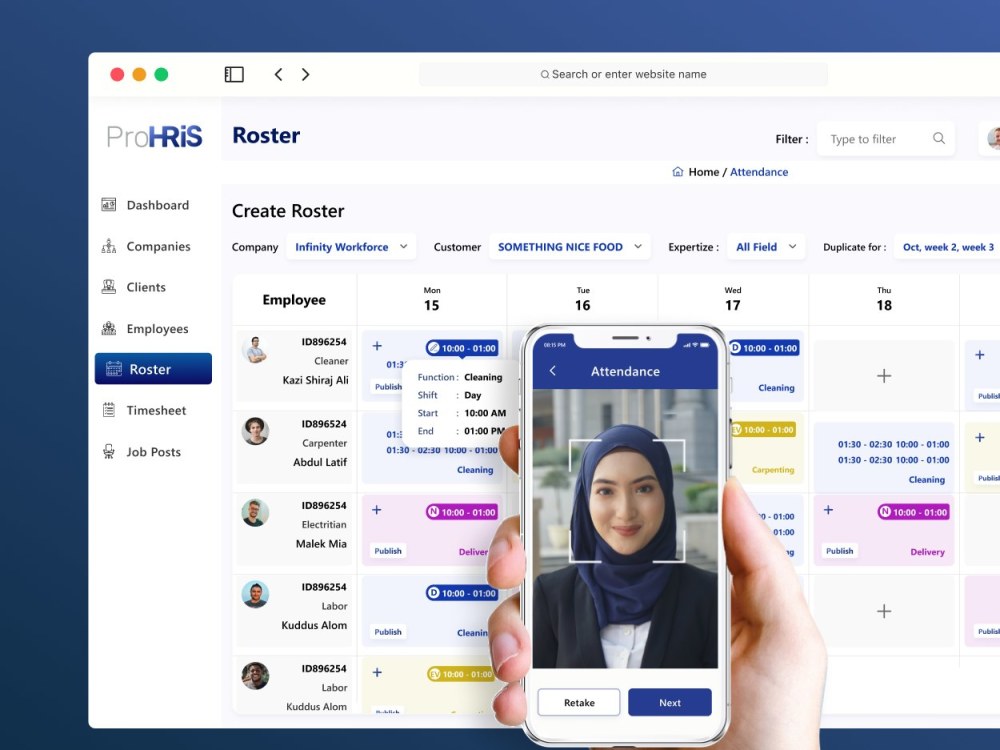1000x750 pixels.
Task: Click the Dashboard sidebar icon
Action: (x=109, y=205)
